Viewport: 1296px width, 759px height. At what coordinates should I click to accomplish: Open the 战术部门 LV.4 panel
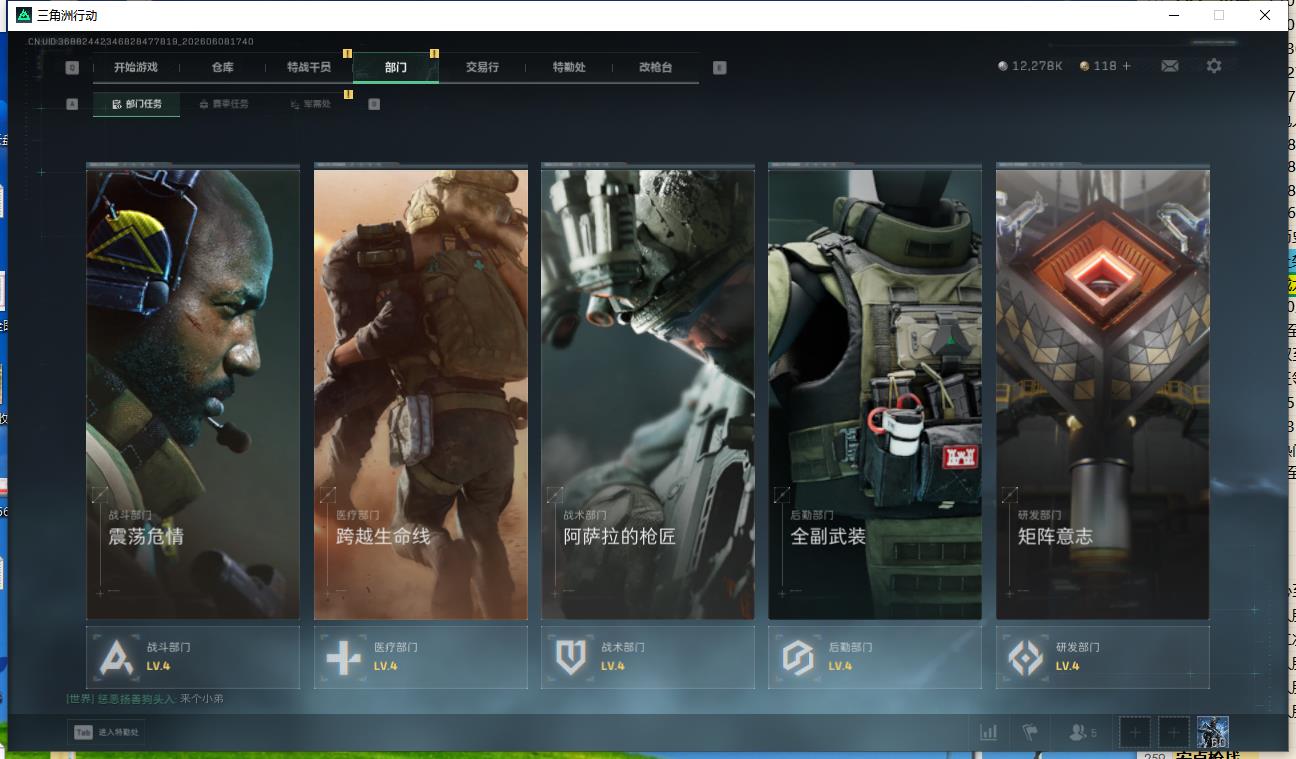tap(648, 657)
